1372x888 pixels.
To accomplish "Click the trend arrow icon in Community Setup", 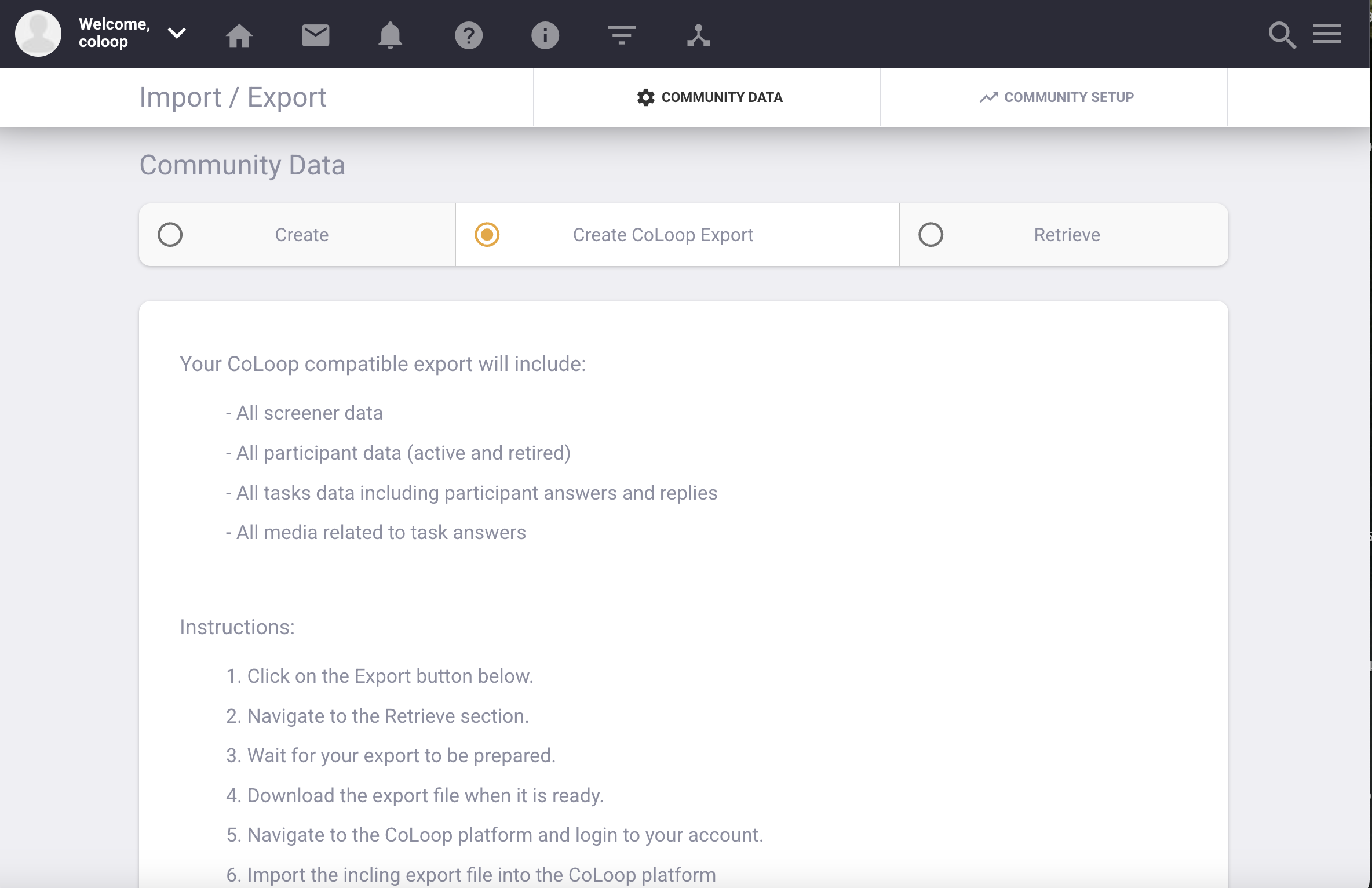I will tap(989, 97).
